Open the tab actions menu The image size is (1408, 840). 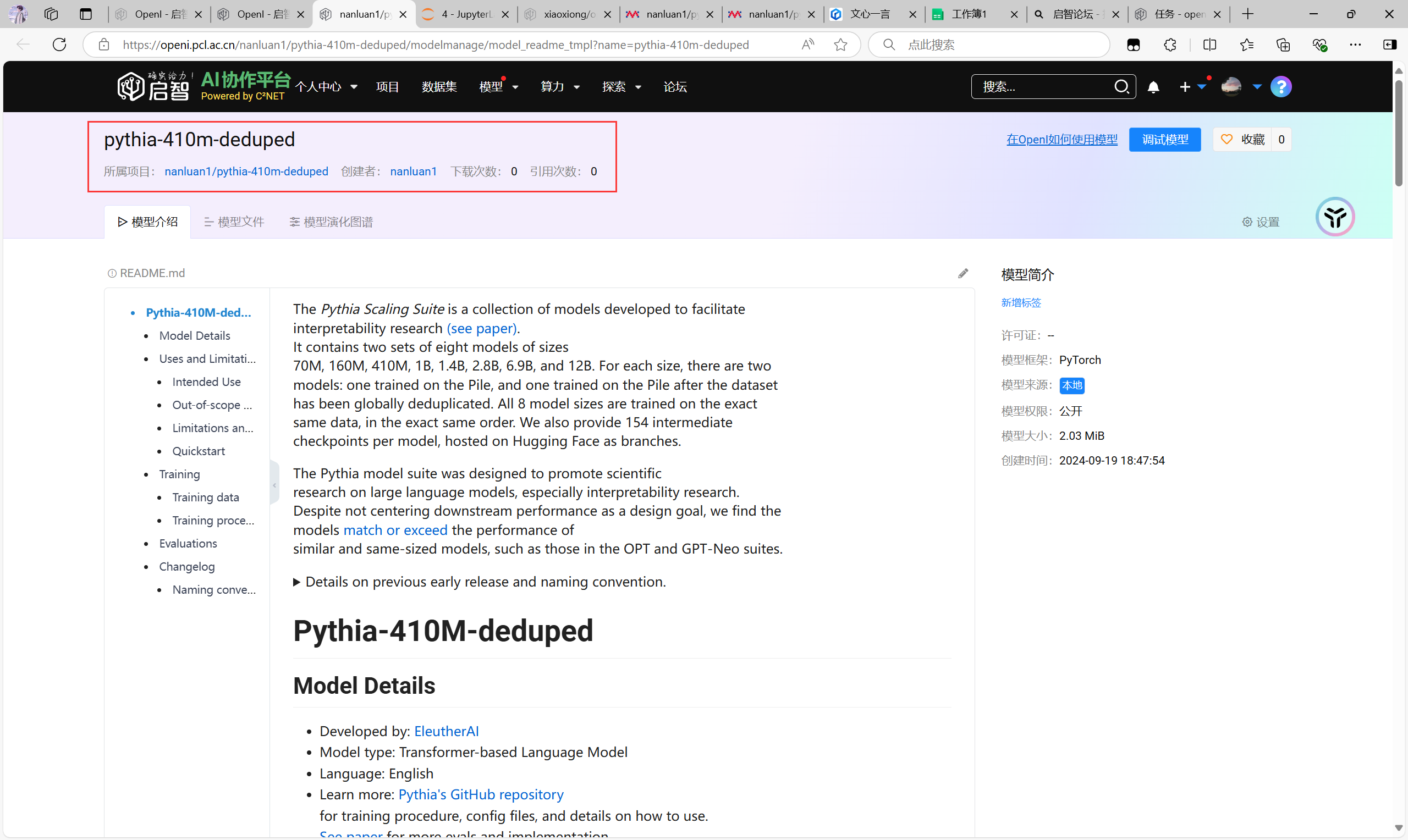(x=86, y=14)
